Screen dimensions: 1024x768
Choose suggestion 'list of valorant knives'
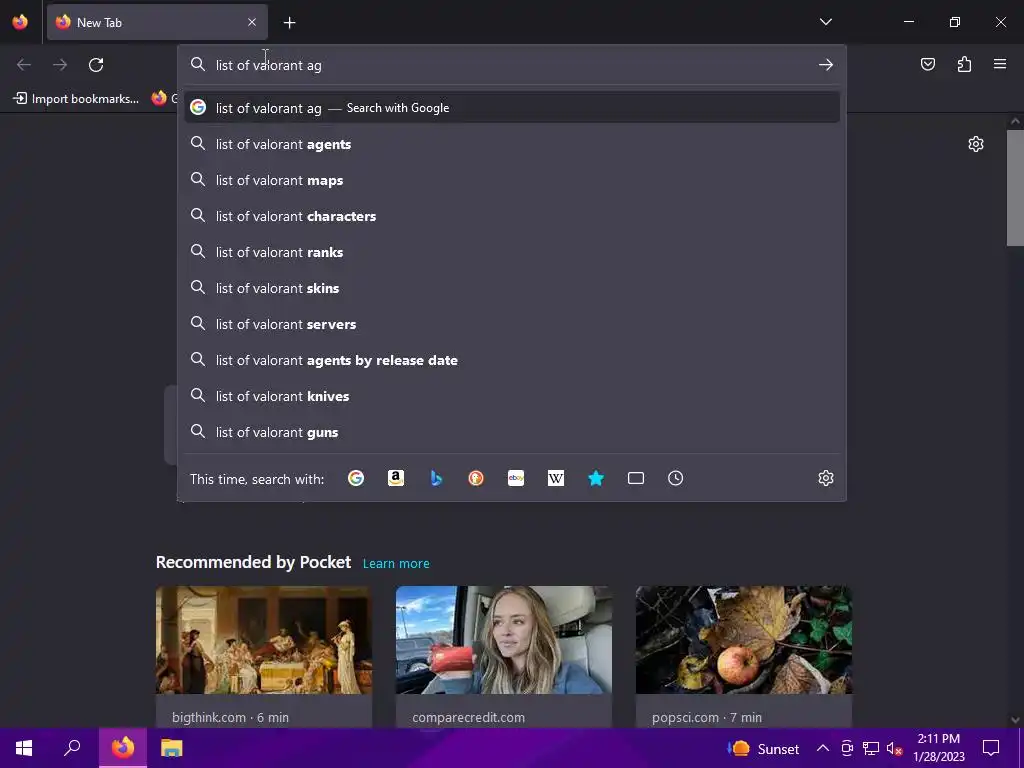pyautogui.click(x=512, y=396)
